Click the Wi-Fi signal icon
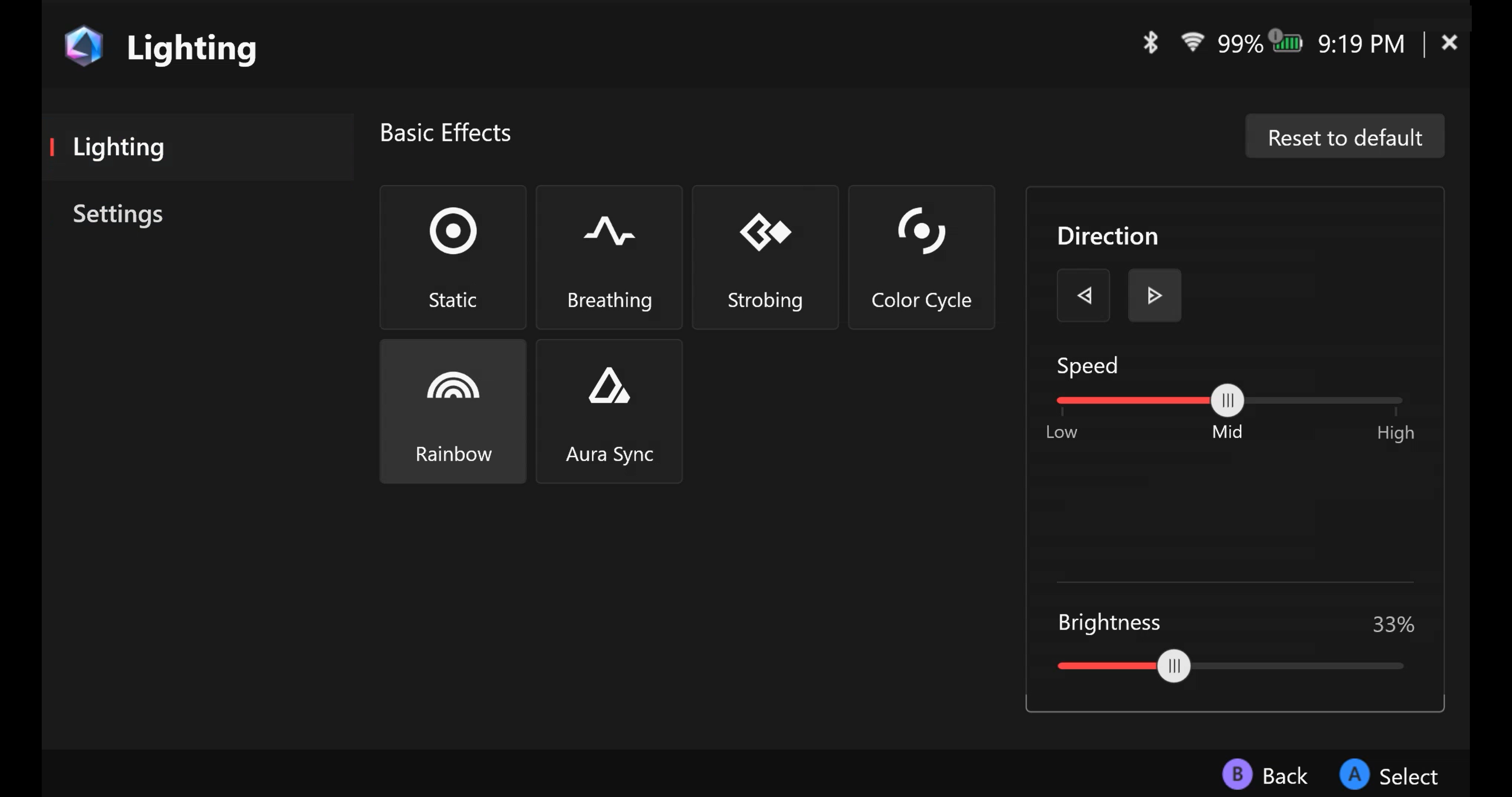The image size is (1512, 797). coord(1192,42)
